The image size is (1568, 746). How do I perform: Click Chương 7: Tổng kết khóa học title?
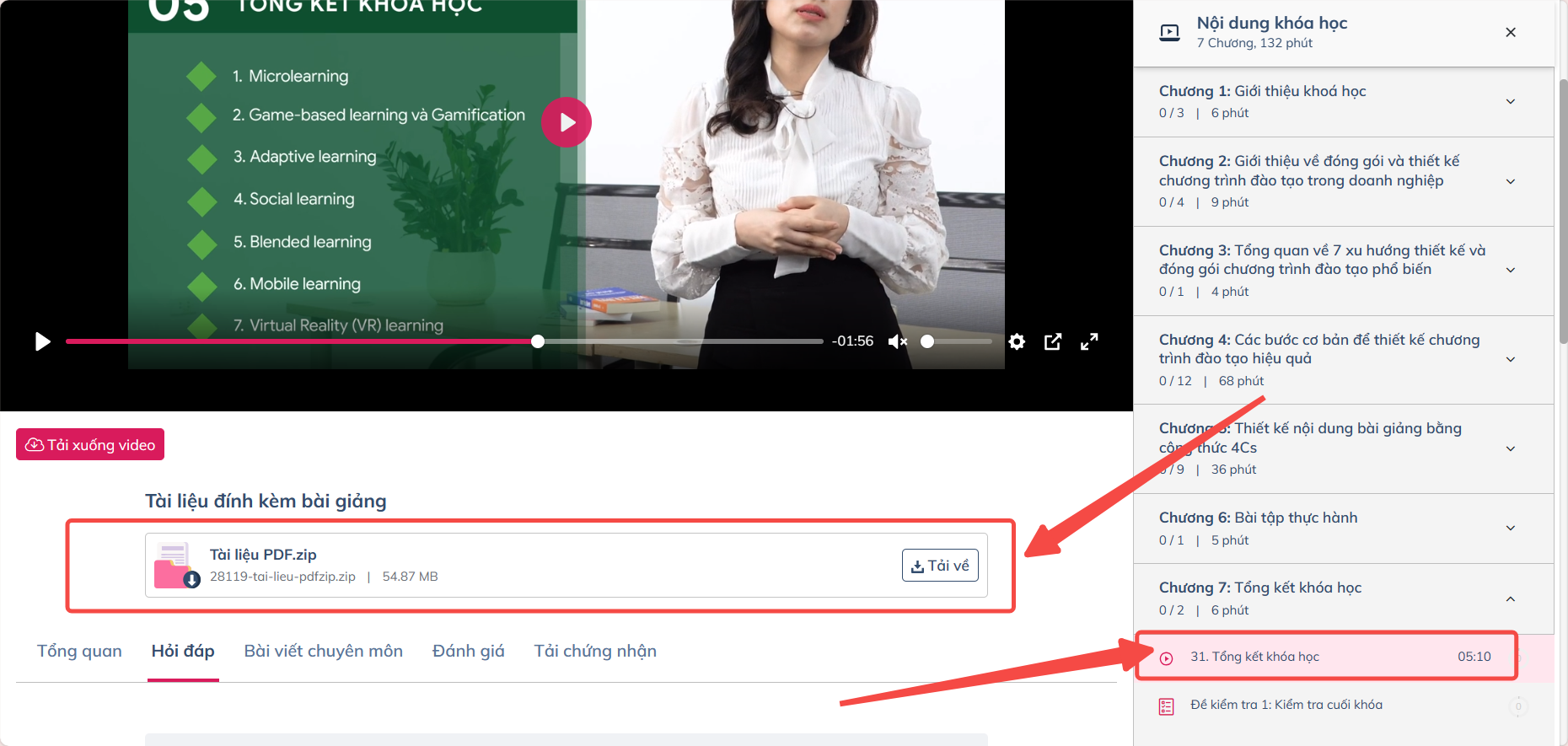click(x=1260, y=588)
